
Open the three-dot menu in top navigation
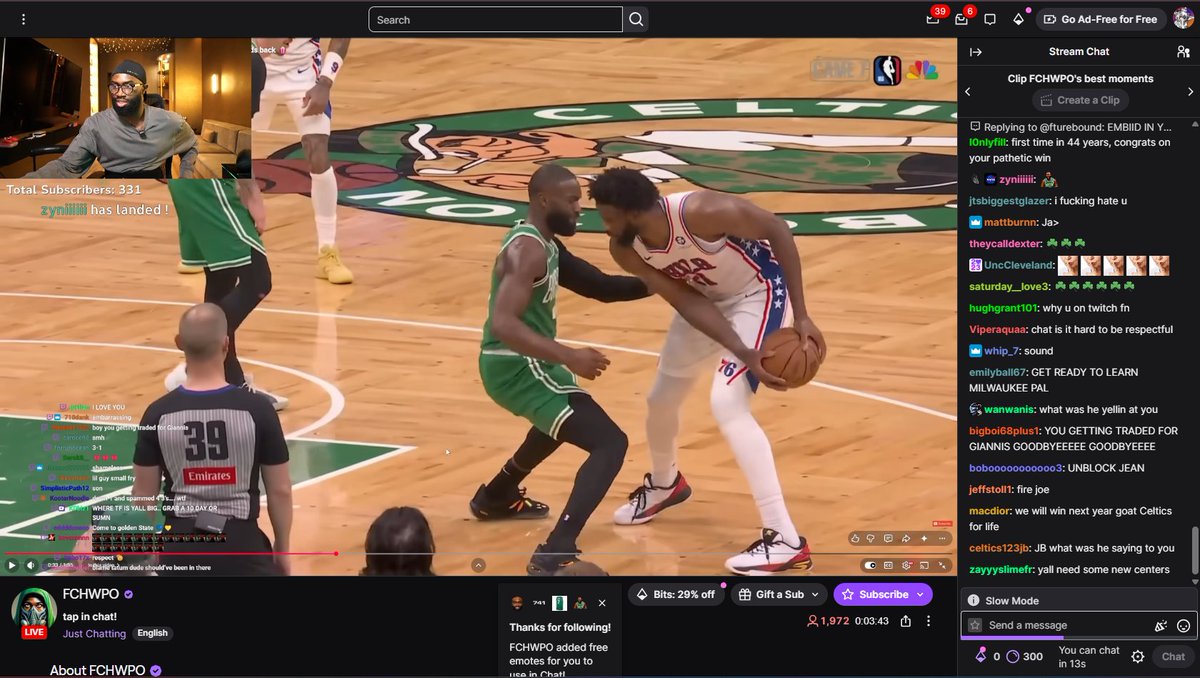(23, 19)
